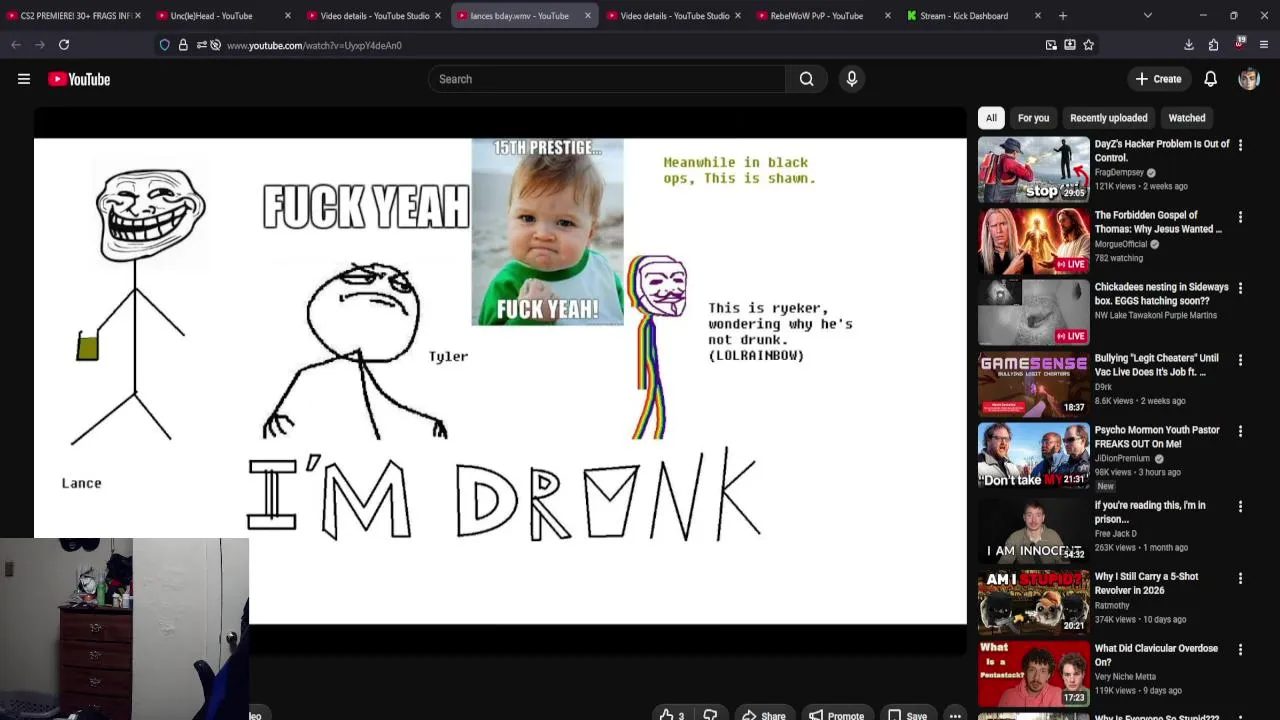Open the browser extensions puzzle icon
The height and width of the screenshot is (720, 1280).
[x=1213, y=45]
